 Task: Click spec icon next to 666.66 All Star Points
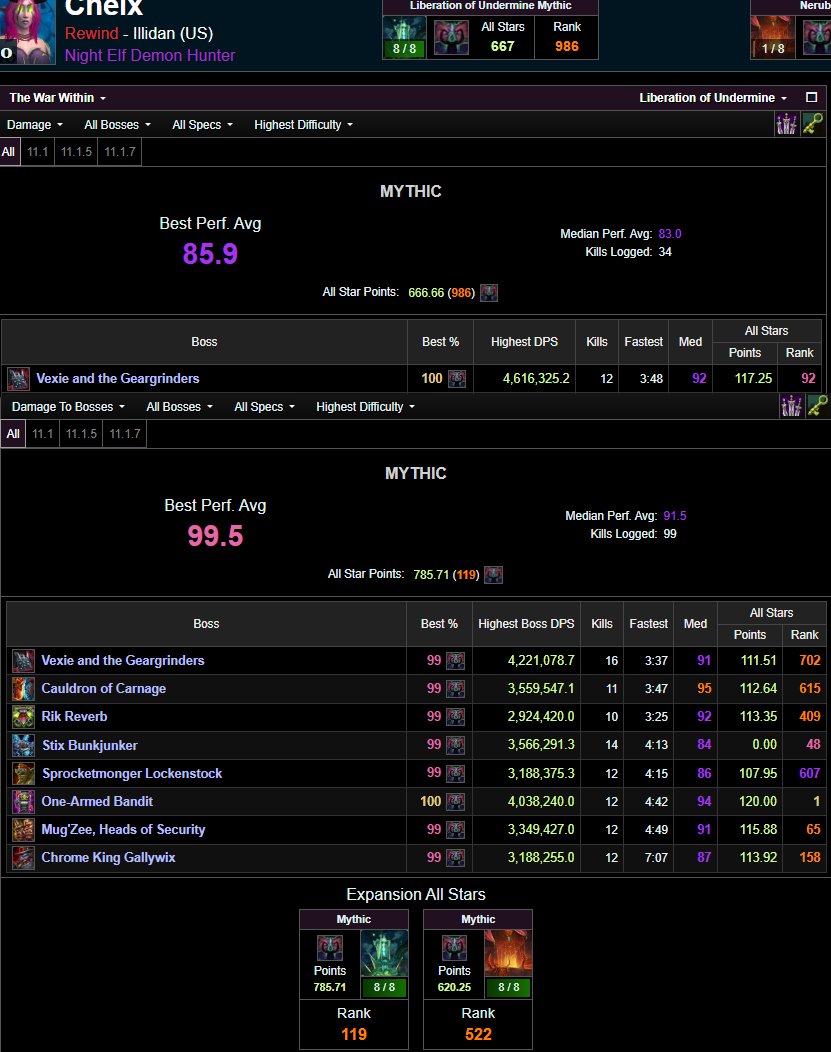(489, 293)
